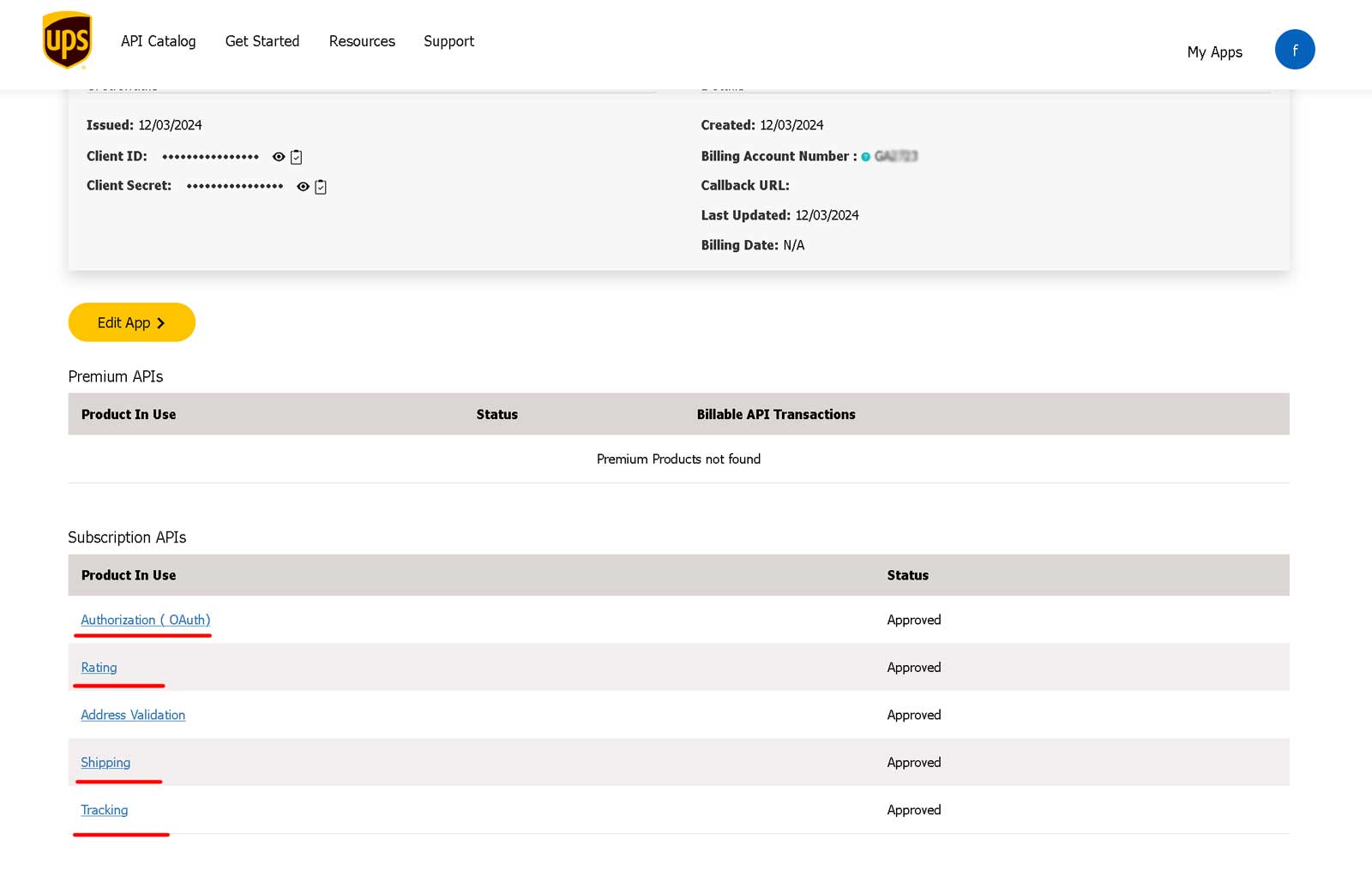
Task: Click Approved status in the Authorization (OAuth) row
Action: click(914, 620)
